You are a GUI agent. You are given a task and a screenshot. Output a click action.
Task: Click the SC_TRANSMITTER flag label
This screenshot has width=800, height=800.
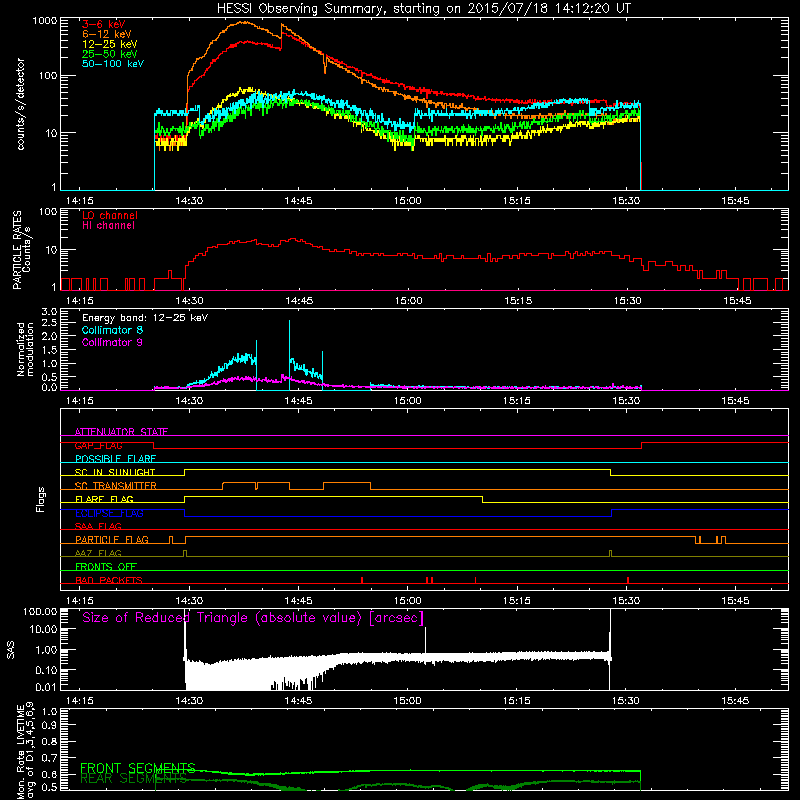(x=115, y=486)
